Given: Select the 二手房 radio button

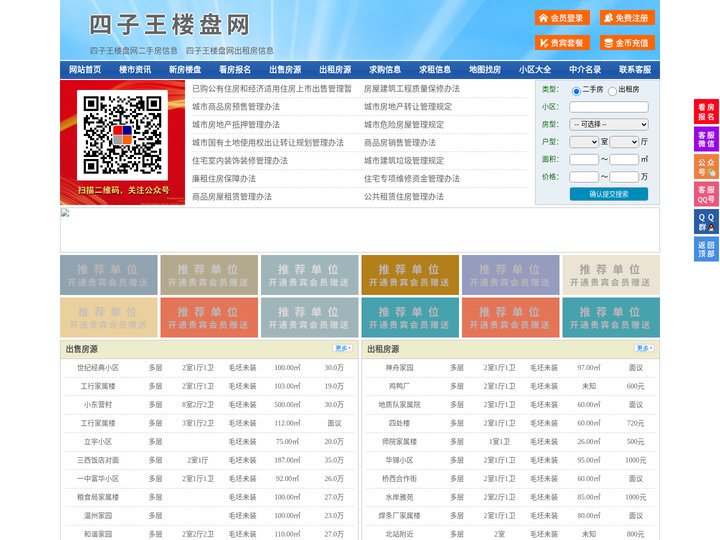Looking at the screenshot, I should click(x=576, y=91).
